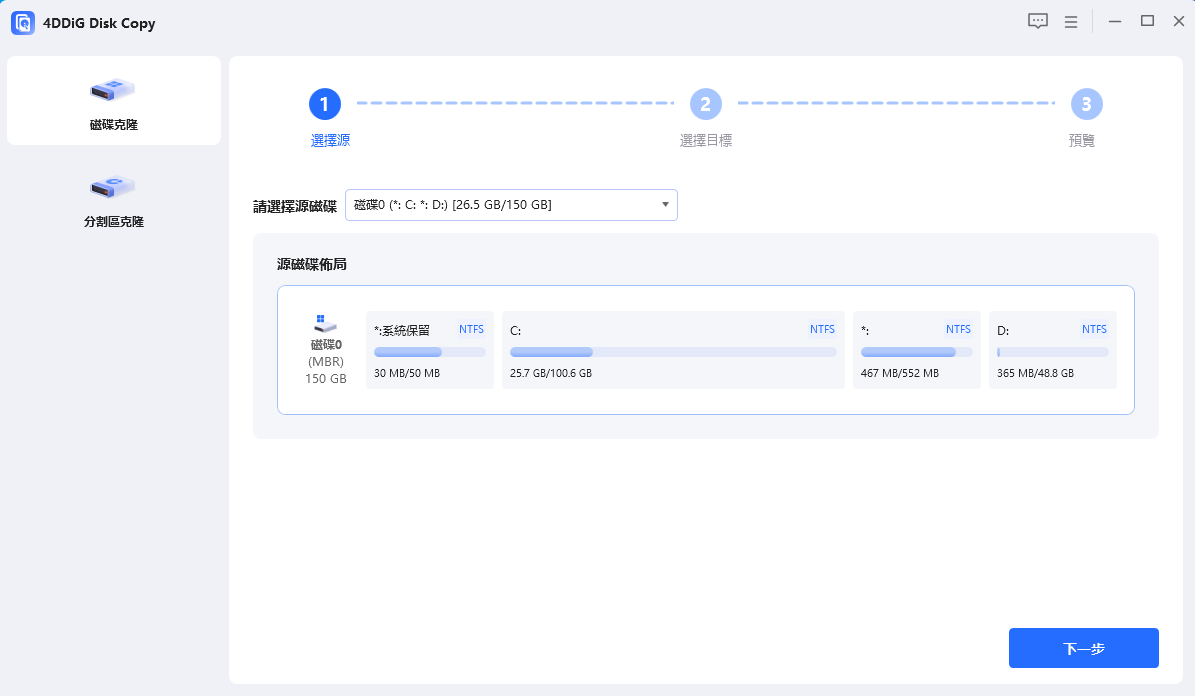Select the 磁碟克隆 disk clone icon

113,90
